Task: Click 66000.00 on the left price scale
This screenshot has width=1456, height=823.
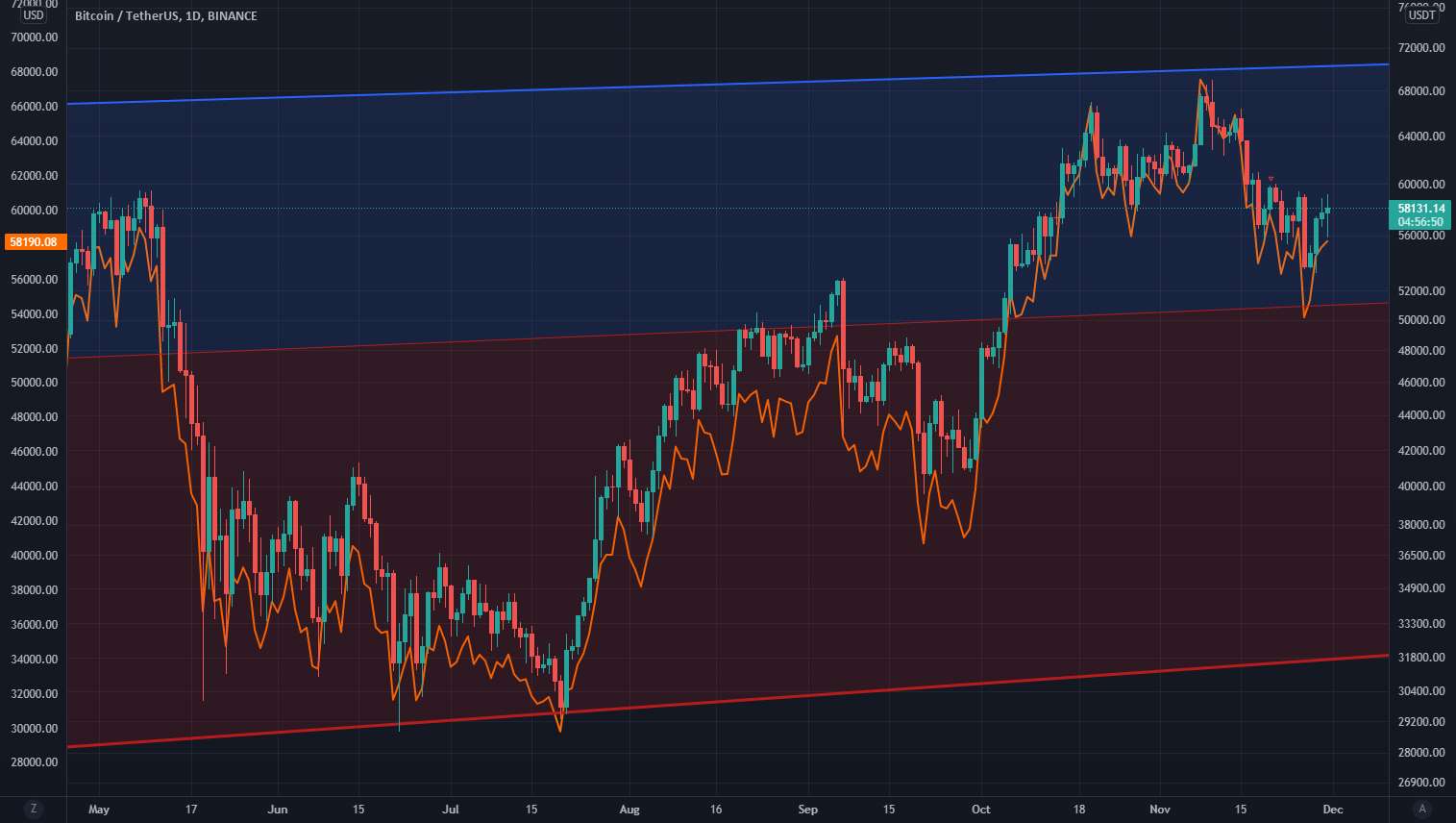Action: pyautogui.click(x=35, y=107)
